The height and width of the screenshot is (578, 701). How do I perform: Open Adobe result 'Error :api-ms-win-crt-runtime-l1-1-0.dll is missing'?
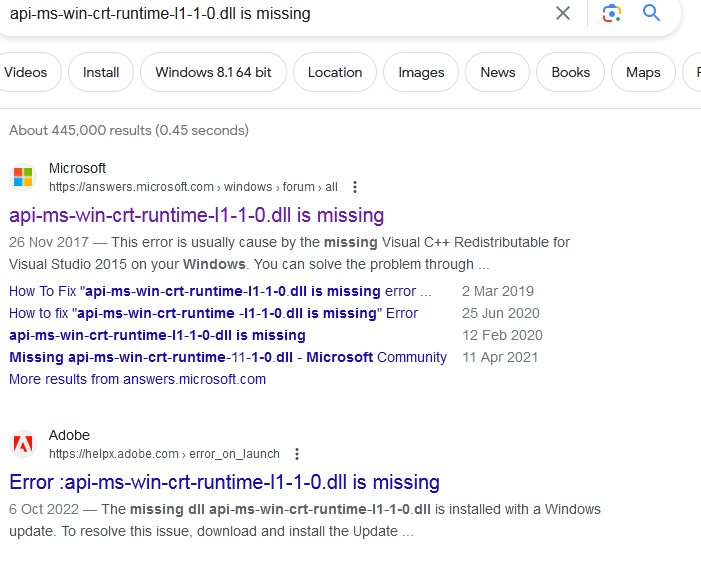[224, 482]
